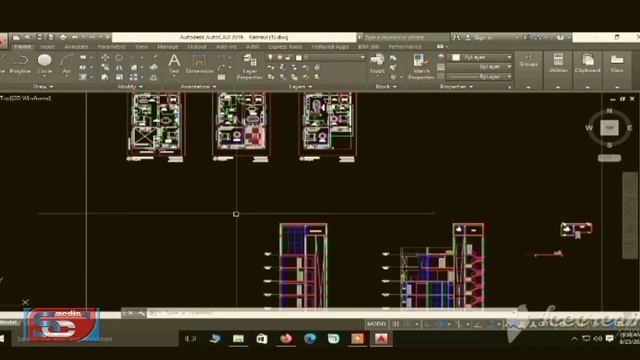
Task: Click the Mirror tool icon
Action: tap(119, 67)
